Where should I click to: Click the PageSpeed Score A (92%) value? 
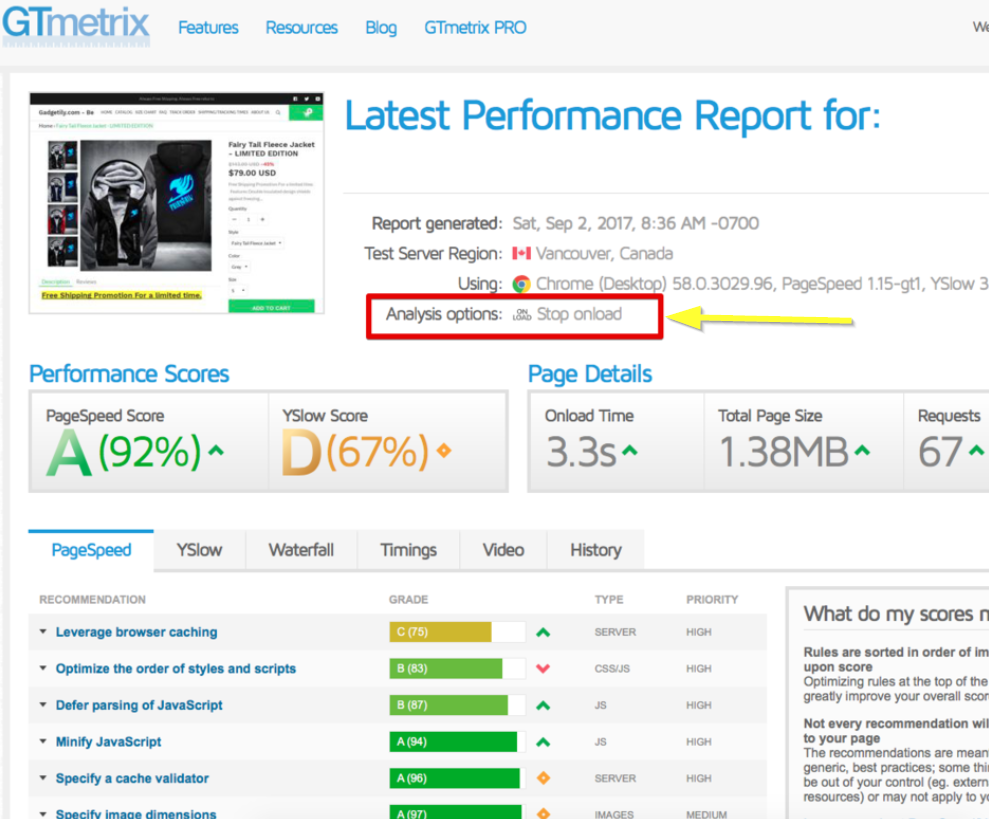pyautogui.click(x=124, y=451)
